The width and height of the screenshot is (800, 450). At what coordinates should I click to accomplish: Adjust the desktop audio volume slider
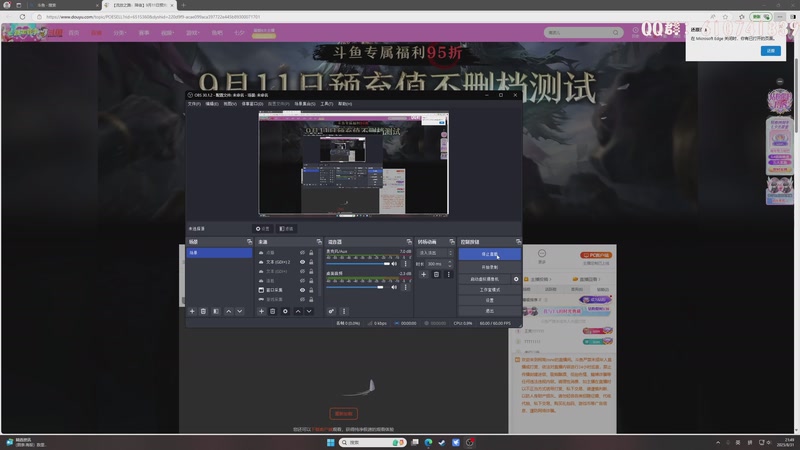(356, 287)
